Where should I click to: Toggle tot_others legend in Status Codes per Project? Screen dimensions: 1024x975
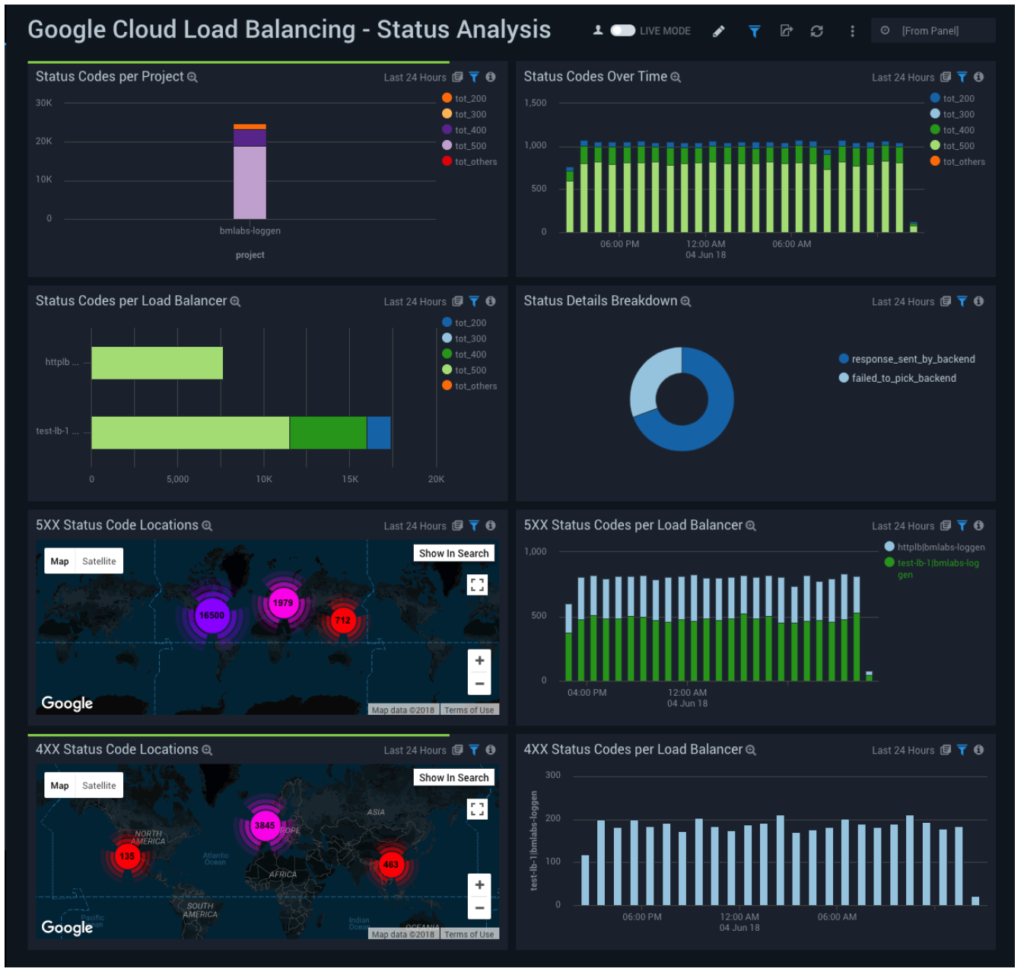pos(472,162)
